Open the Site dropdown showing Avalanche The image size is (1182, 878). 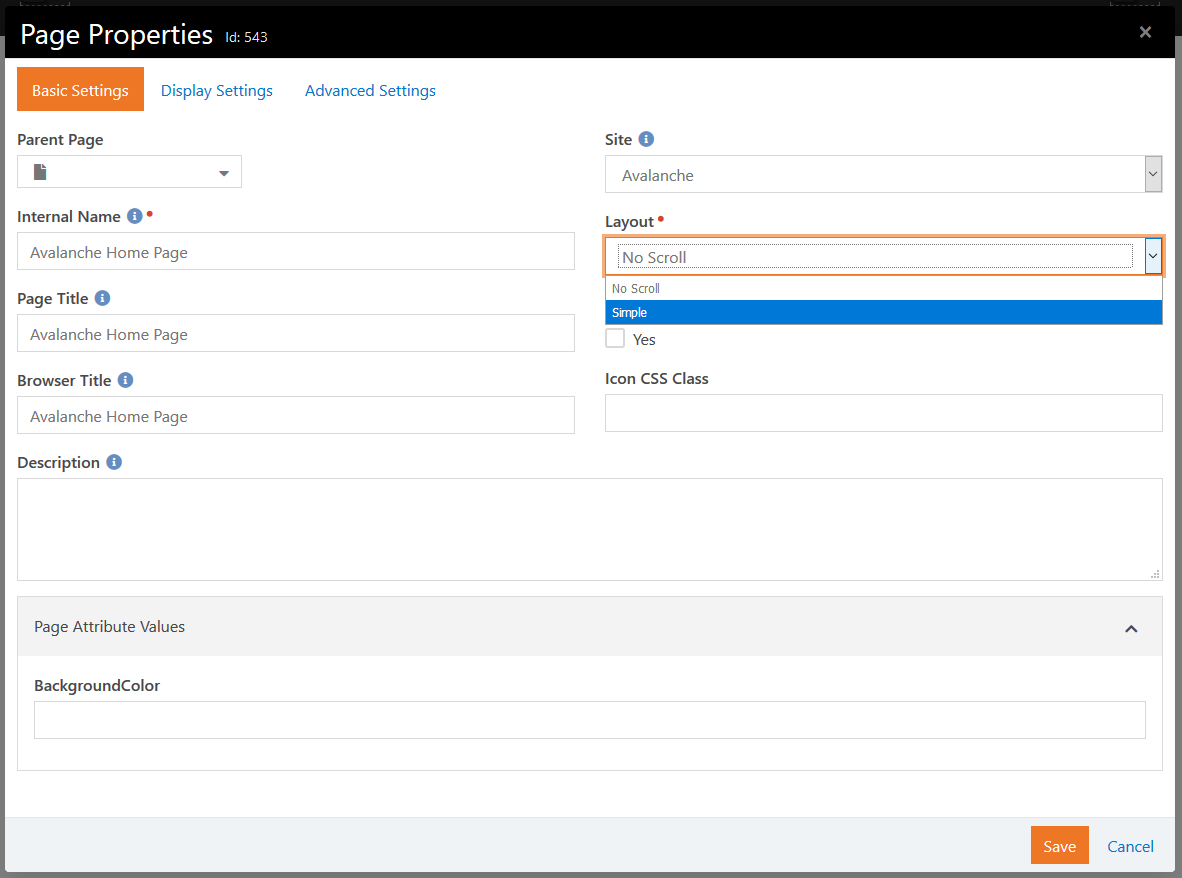pos(883,174)
